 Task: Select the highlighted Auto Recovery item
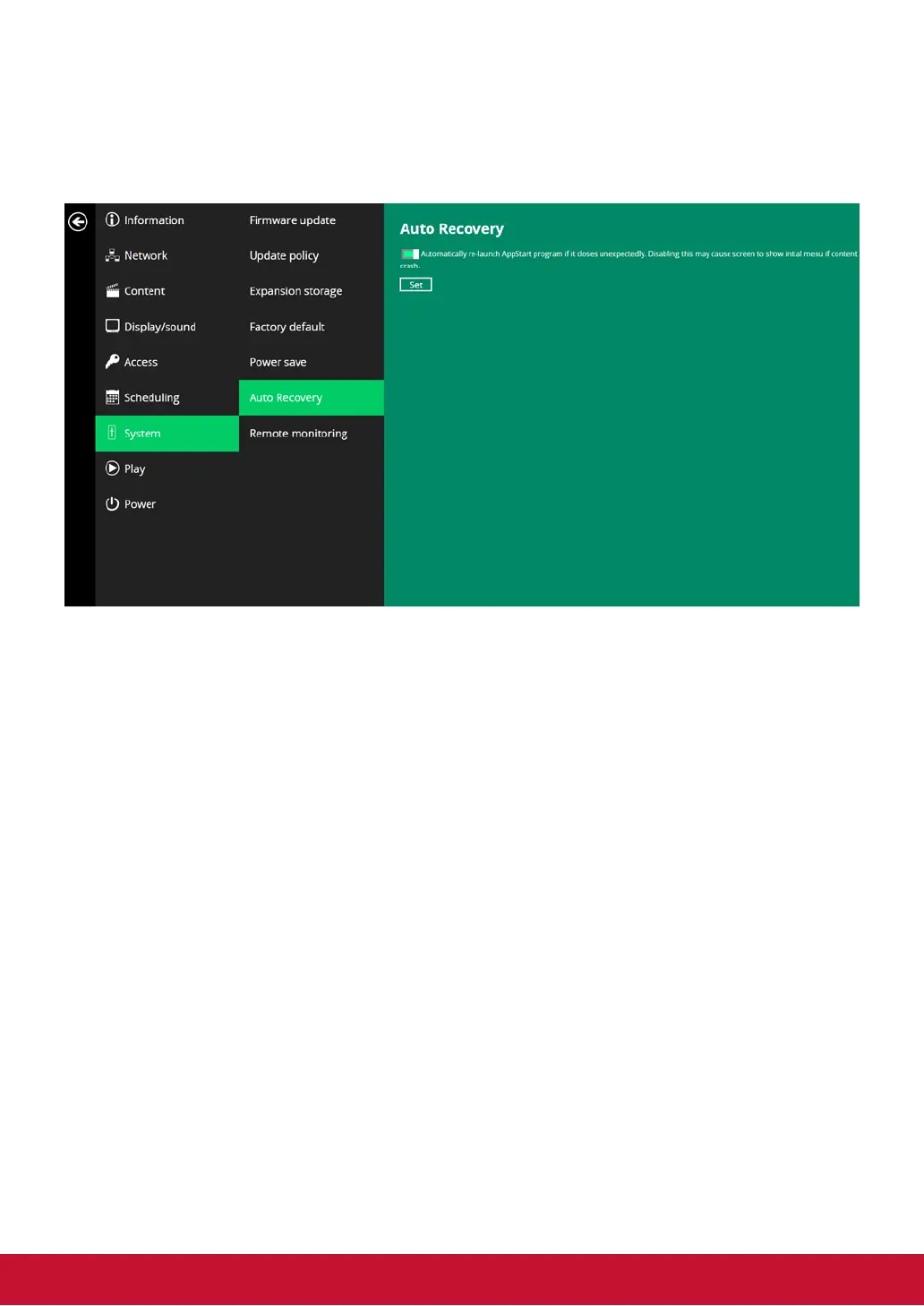(286, 398)
